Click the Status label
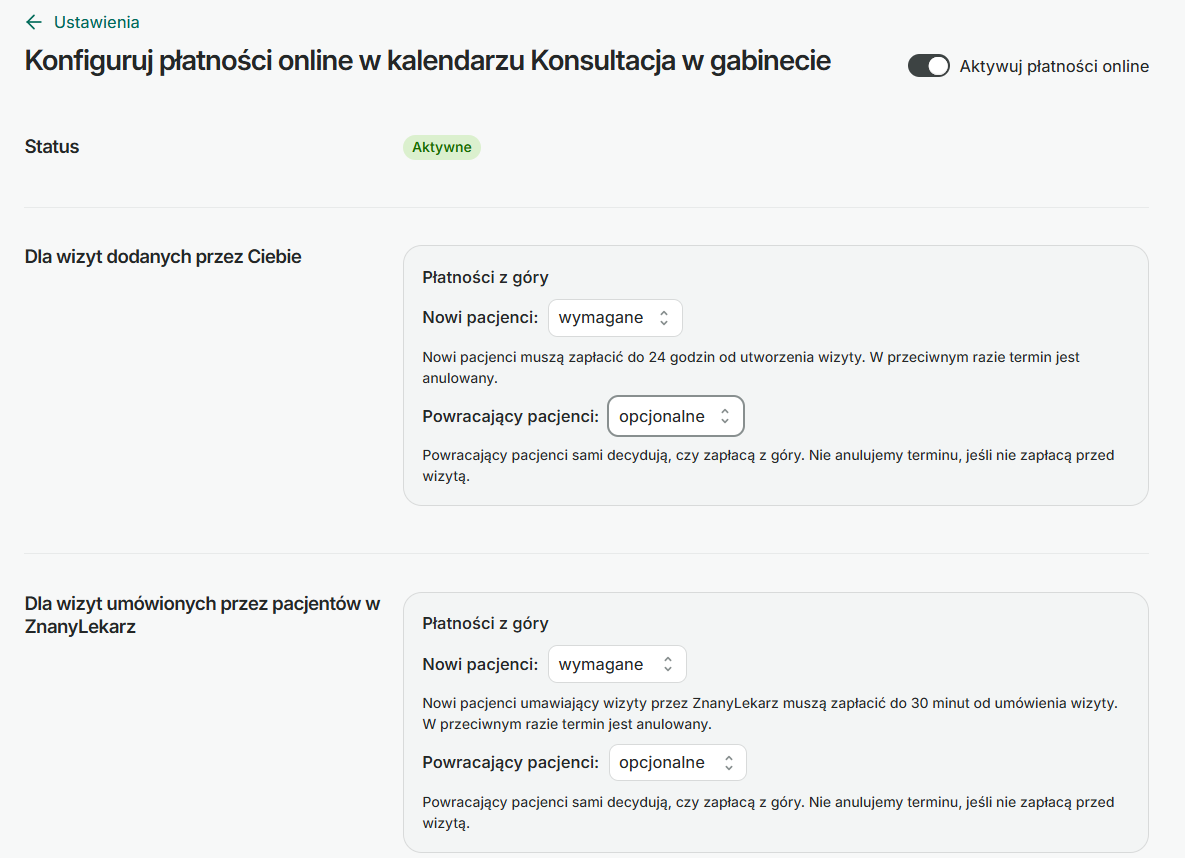 (50, 146)
